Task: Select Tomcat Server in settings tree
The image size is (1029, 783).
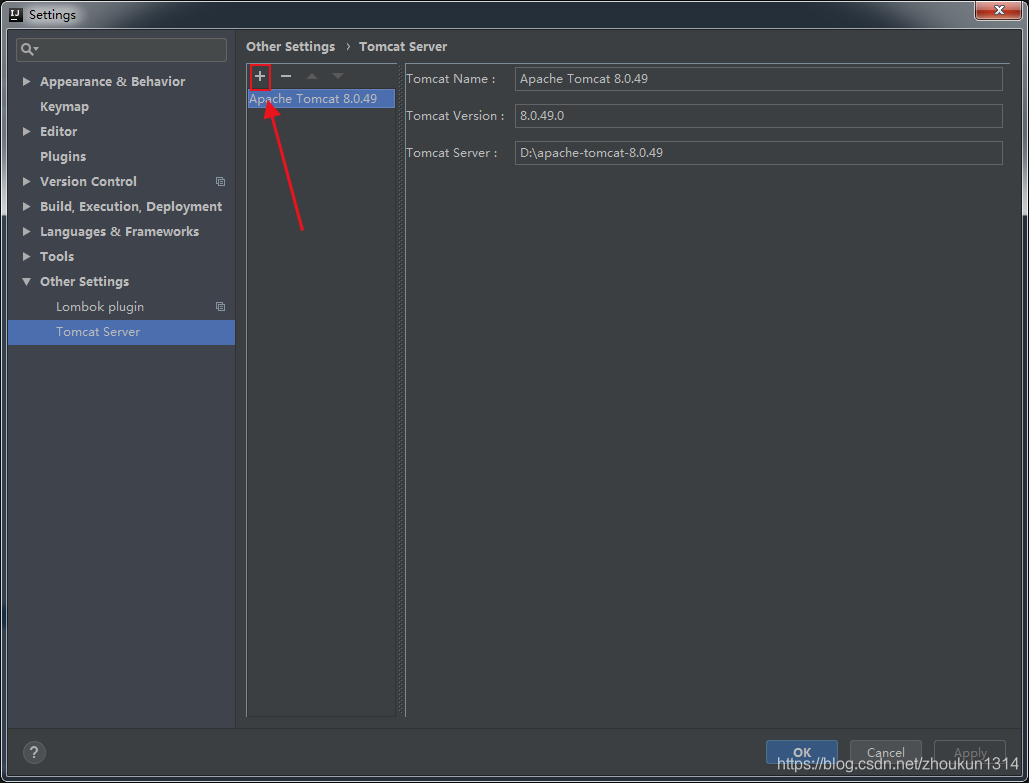Action: pos(121,332)
